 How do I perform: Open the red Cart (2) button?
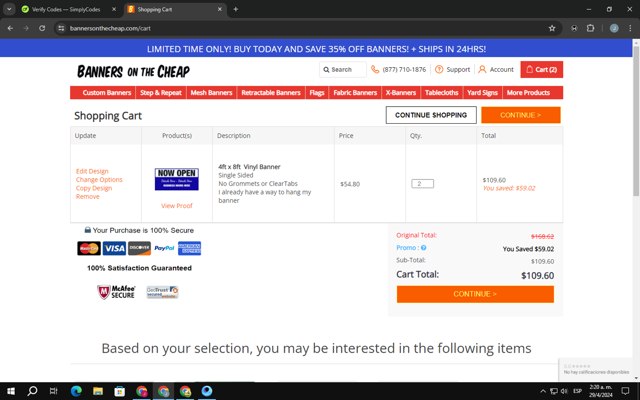tap(541, 69)
